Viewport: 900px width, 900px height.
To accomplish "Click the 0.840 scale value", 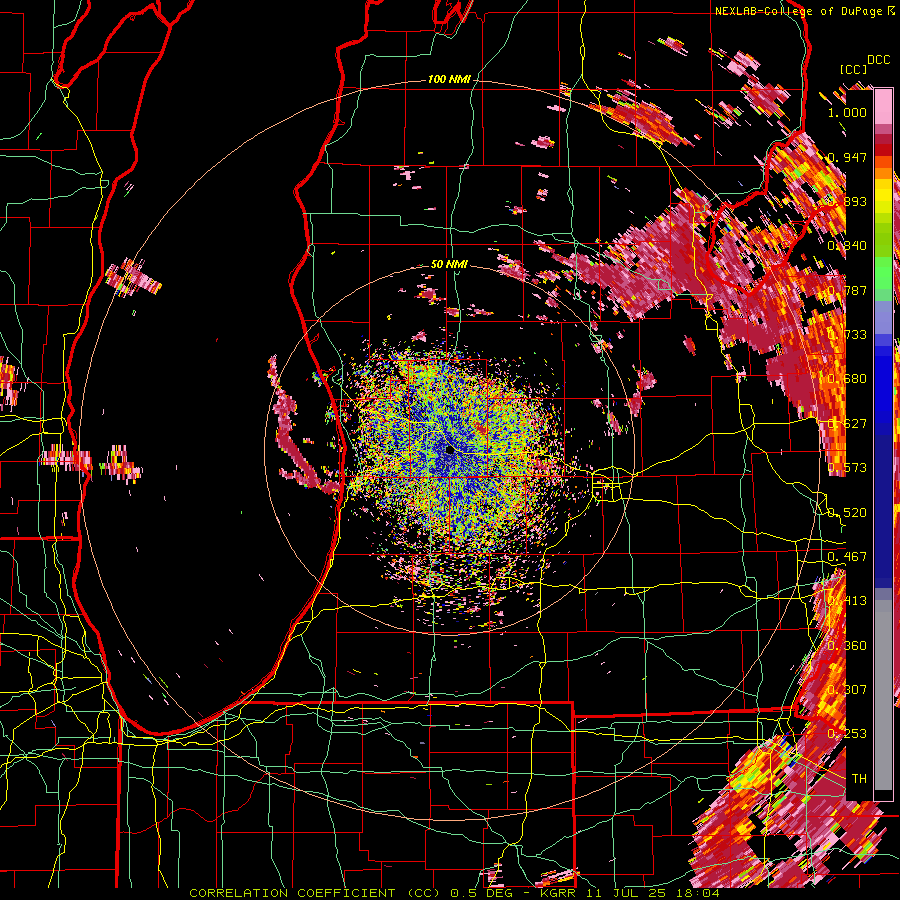I will [847, 246].
